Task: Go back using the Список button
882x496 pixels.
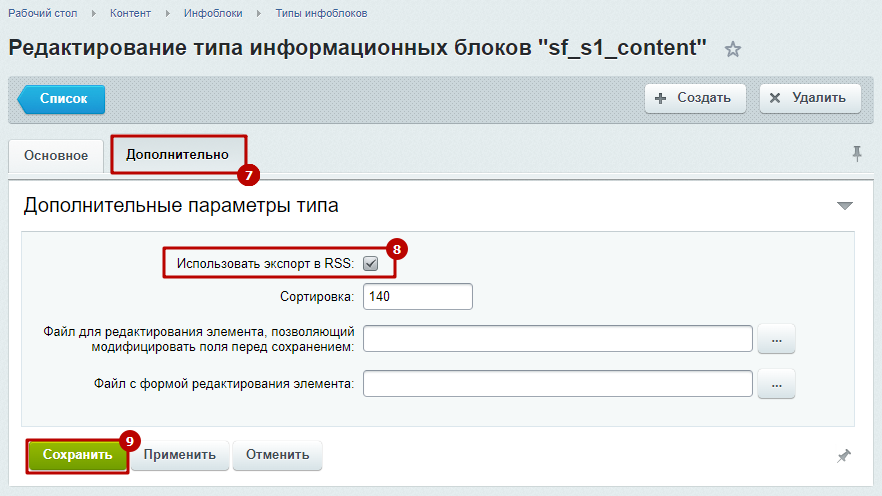Action: click(x=63, y=99)
